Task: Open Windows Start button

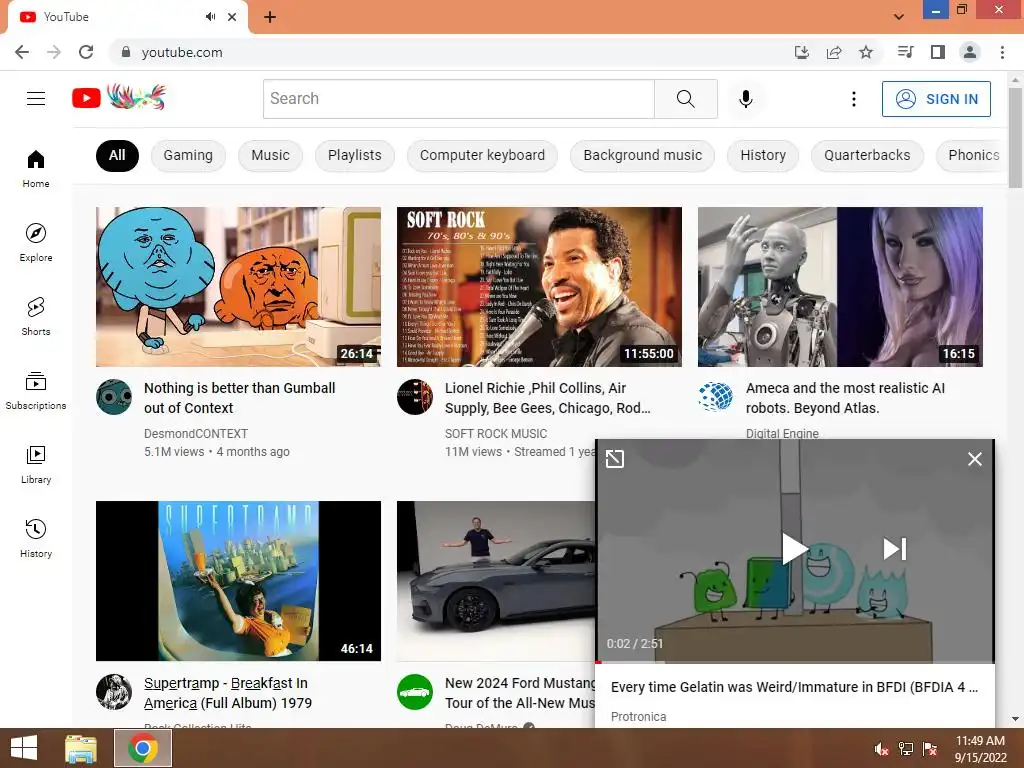Action: pos(24,748)
